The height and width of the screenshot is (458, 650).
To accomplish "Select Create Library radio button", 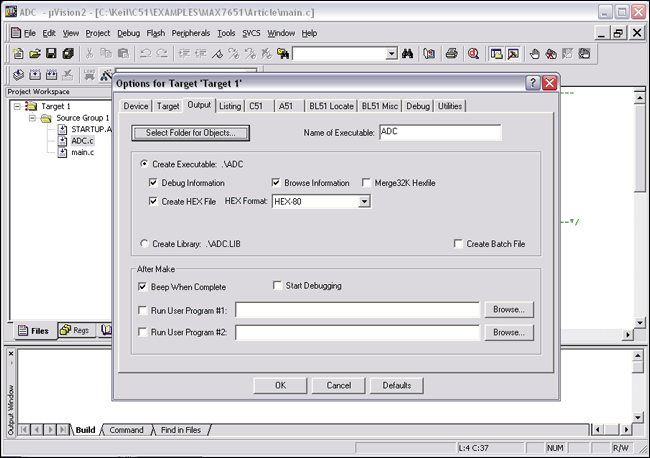I will [x=144, y=243].
